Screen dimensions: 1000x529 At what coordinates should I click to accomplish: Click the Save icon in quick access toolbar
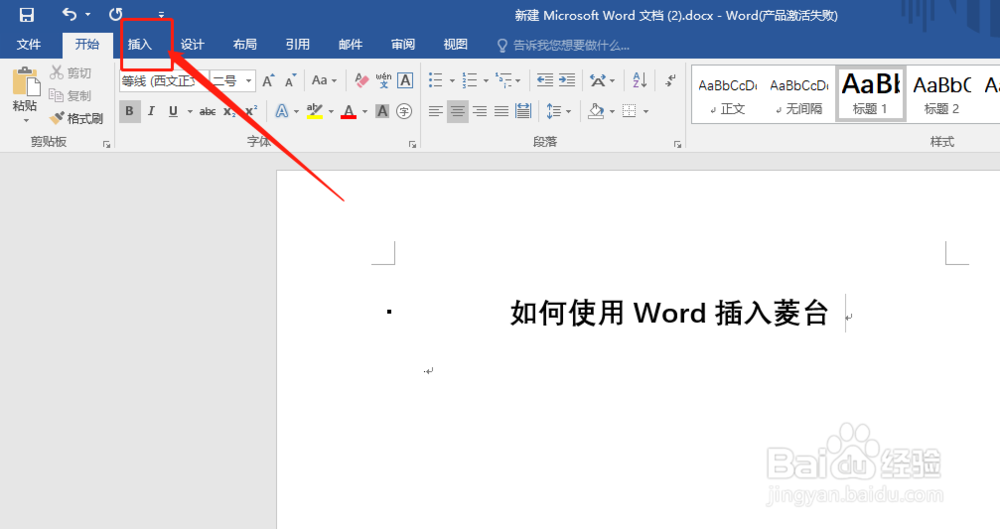26,15
